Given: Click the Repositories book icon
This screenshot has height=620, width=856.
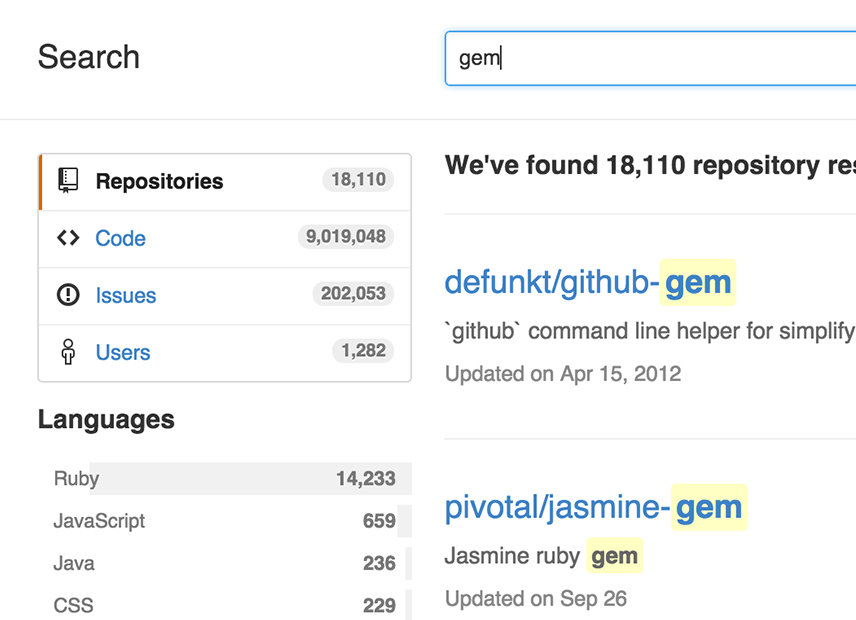Looking at the screenshot, I should point(68,181).
